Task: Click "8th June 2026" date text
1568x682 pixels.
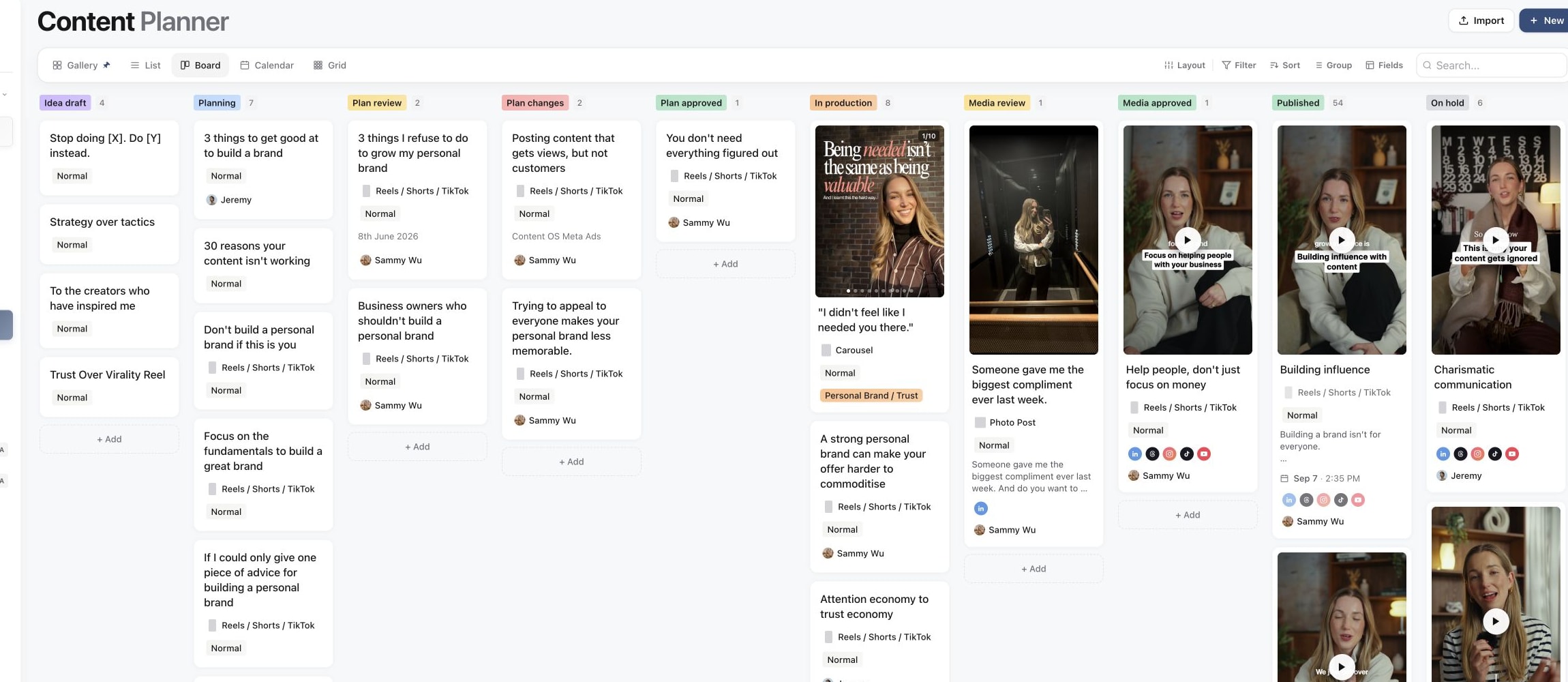Action: 388,237
